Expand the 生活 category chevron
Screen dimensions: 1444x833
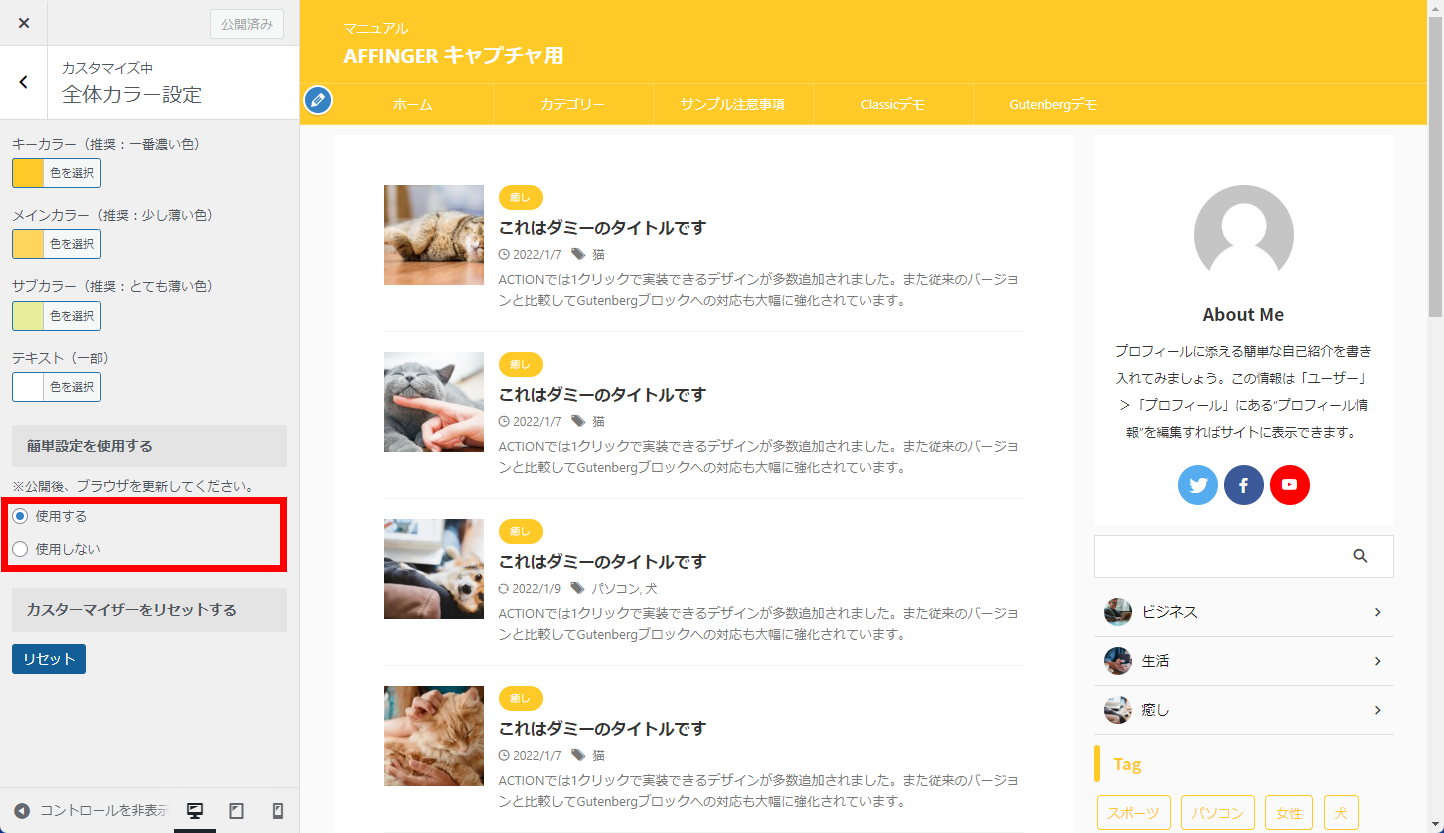[1377, 661]
